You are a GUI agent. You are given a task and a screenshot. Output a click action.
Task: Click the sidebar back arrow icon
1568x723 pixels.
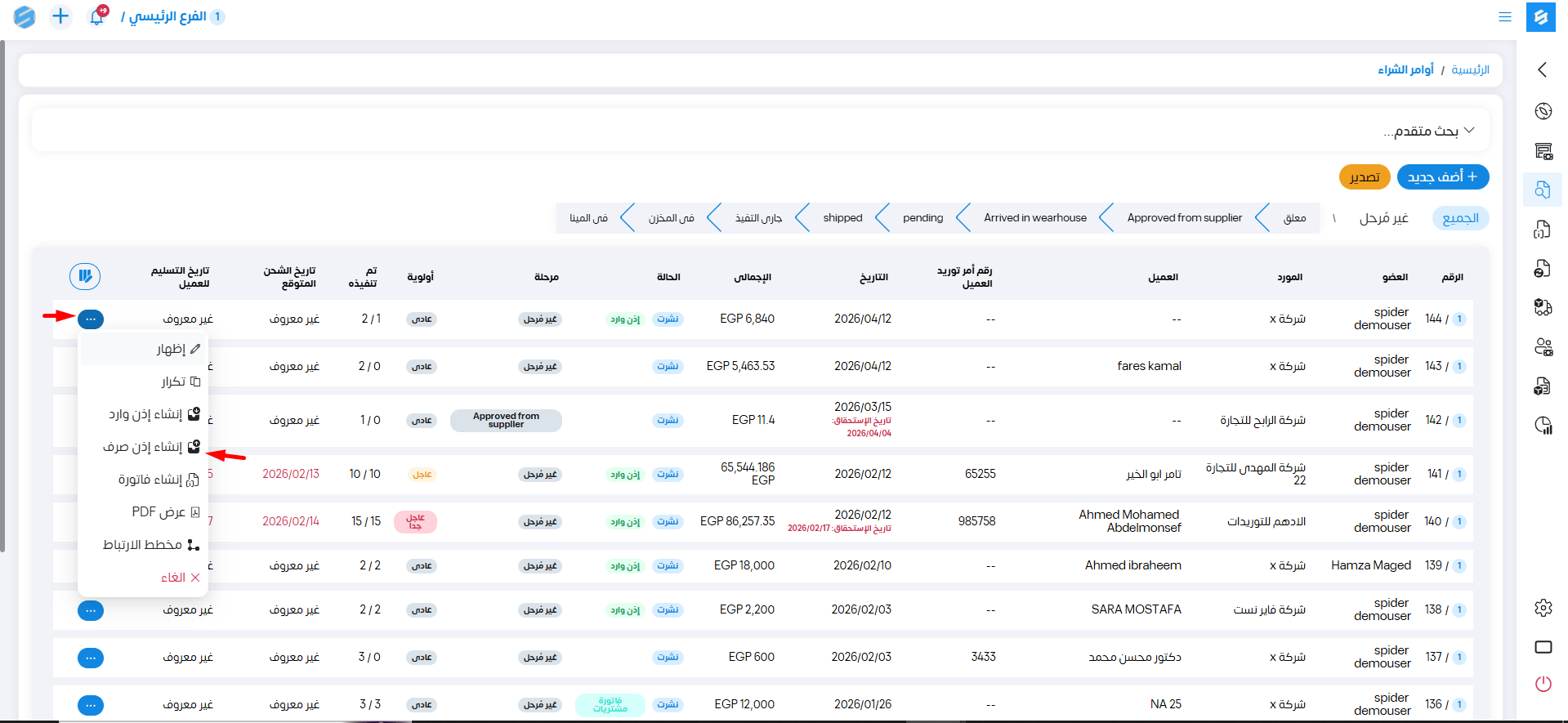click(x=1542, y=69)
